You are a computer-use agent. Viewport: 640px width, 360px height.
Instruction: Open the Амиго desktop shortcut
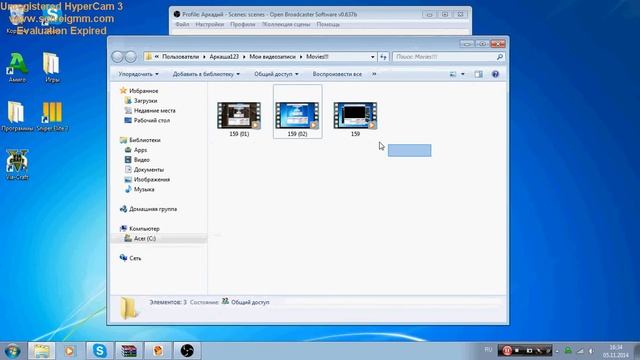coord(17,68)
